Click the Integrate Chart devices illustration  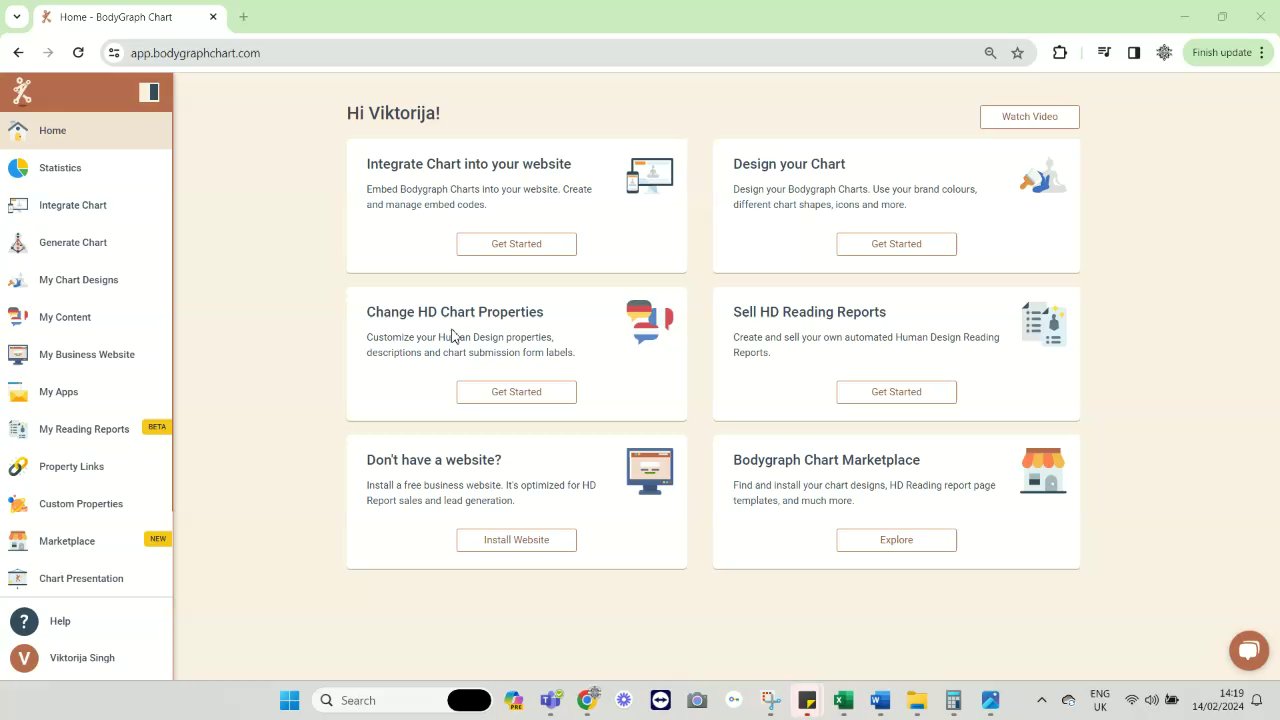point(650,176)
